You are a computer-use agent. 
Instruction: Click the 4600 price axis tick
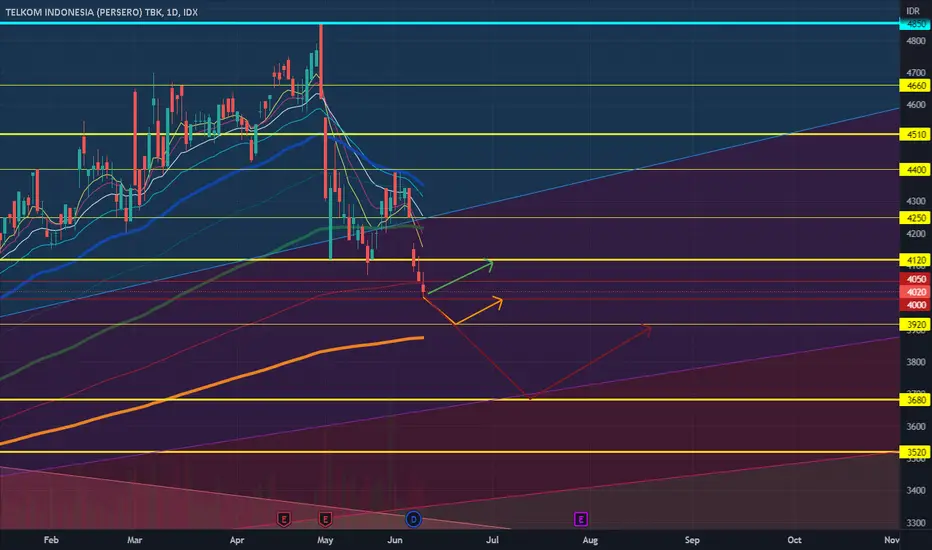(x=916, y=105)
